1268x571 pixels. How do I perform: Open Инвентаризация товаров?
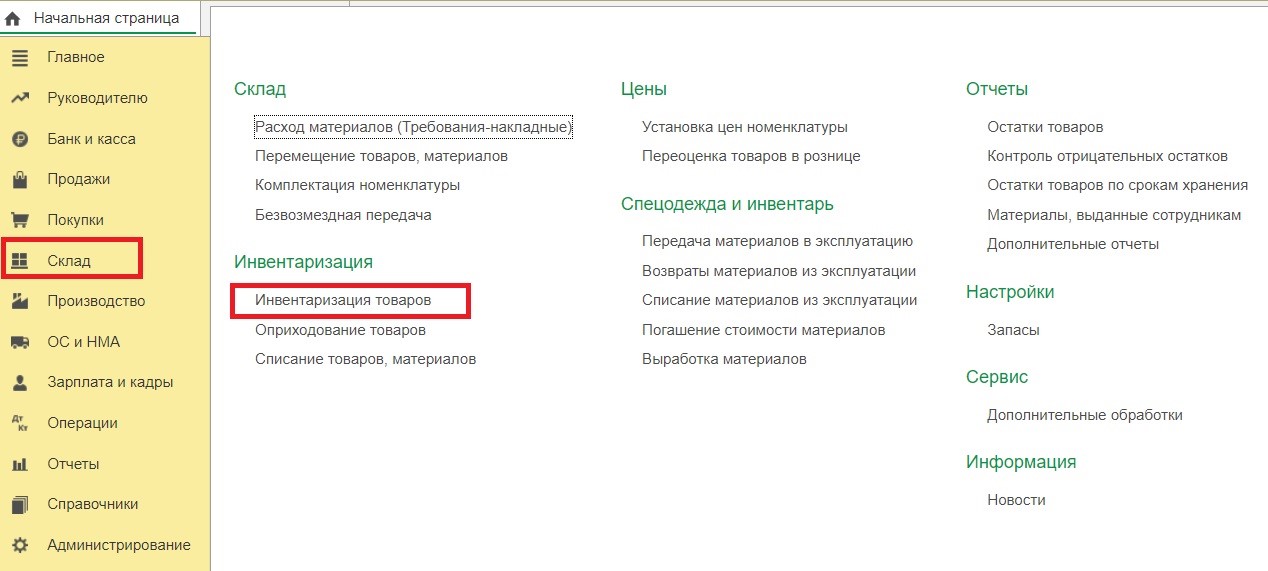343,300
